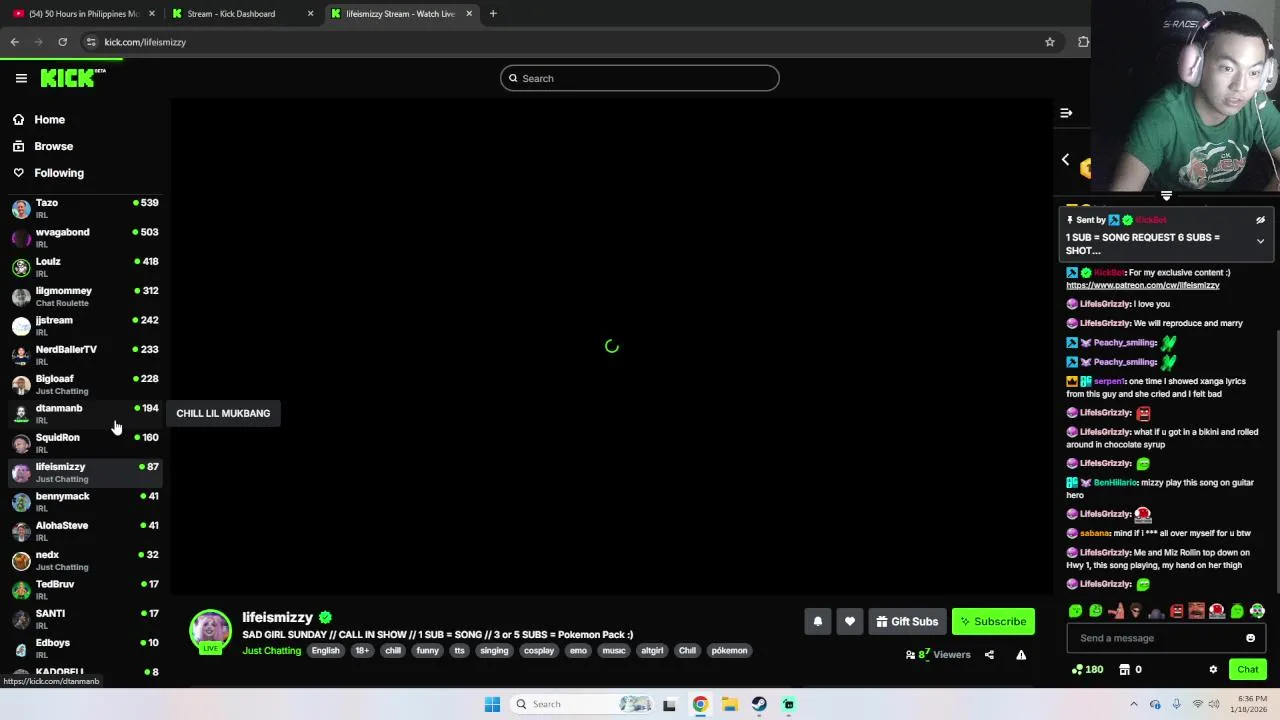Click the report warning triangle icon
Screen dimensions: 1280x720
pyautogui.click(x=1021, y=655)
